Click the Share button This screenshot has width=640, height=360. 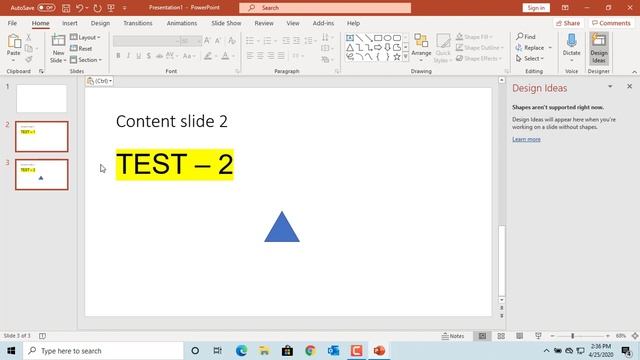point(568,23)
